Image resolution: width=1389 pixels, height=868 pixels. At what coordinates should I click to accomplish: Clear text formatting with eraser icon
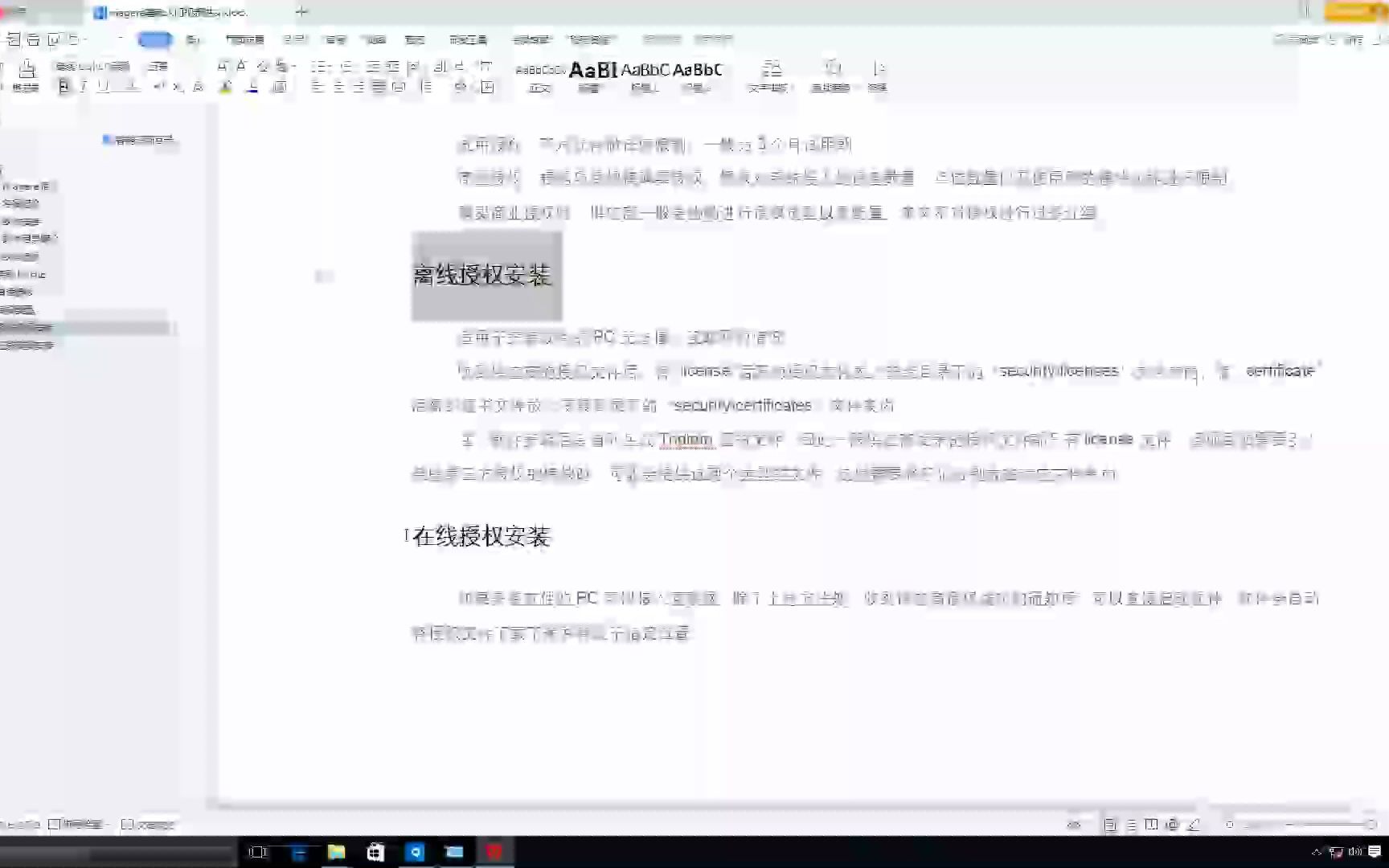[x=262, y=66]
